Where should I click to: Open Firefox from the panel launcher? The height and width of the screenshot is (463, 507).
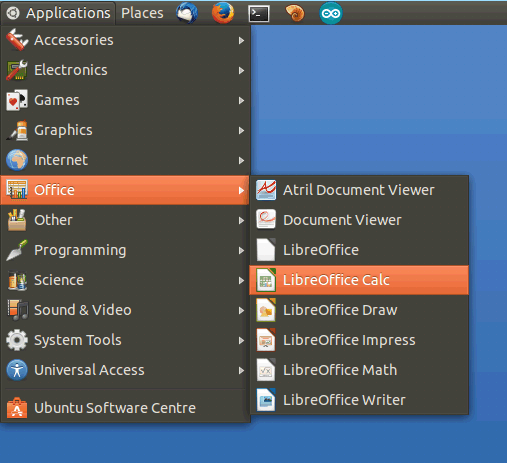tap(223, 13)
